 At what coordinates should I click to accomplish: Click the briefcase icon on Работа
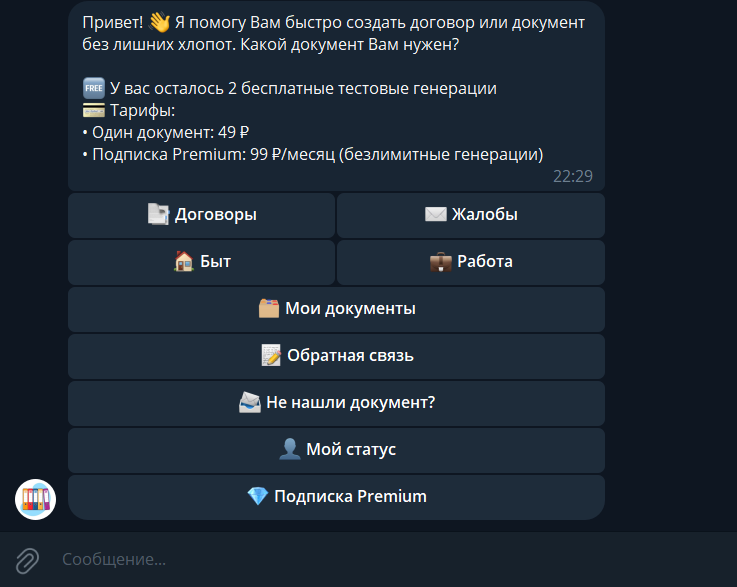point(440,261)
